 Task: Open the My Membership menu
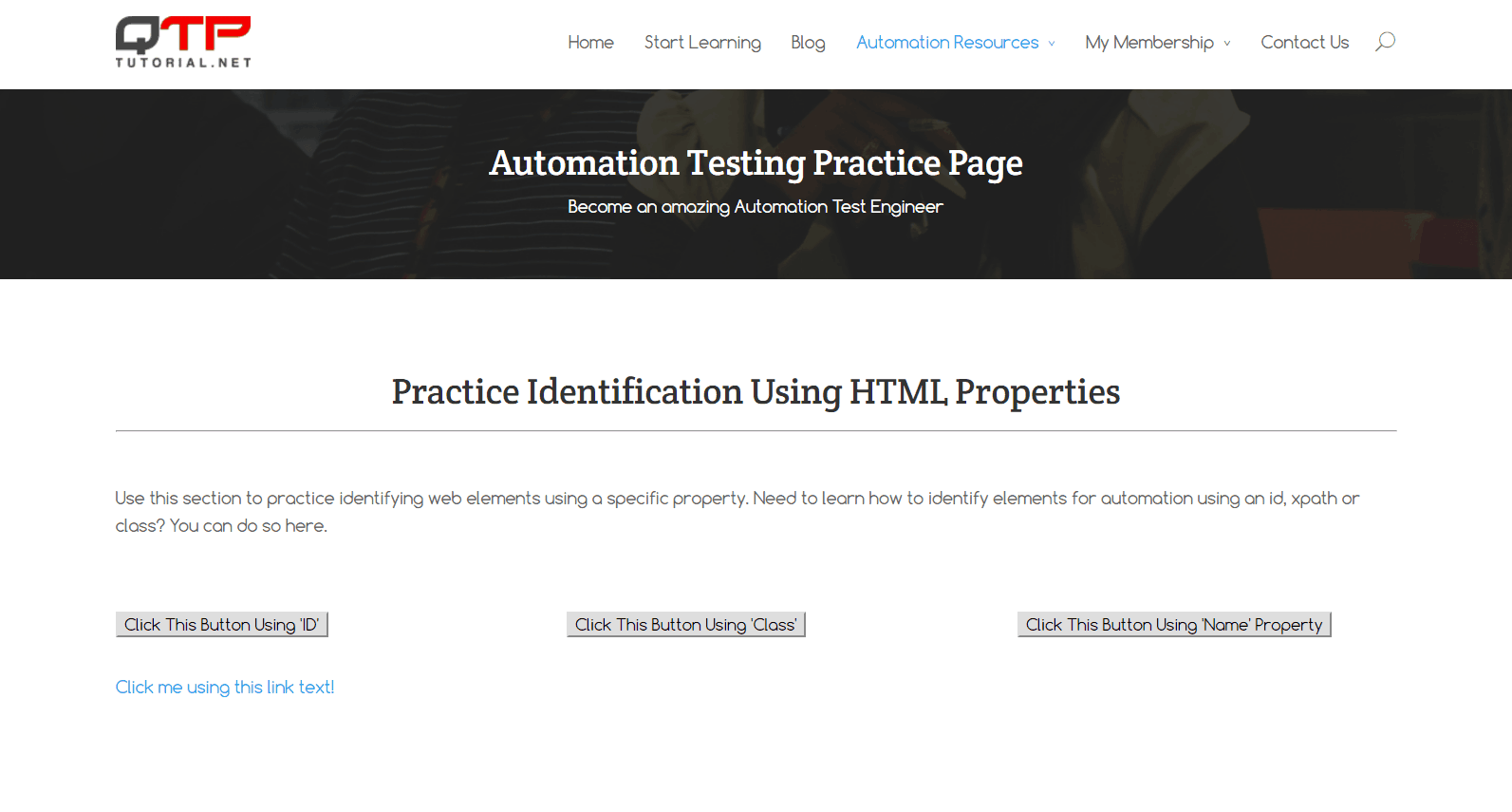(x=1149, y=43)
